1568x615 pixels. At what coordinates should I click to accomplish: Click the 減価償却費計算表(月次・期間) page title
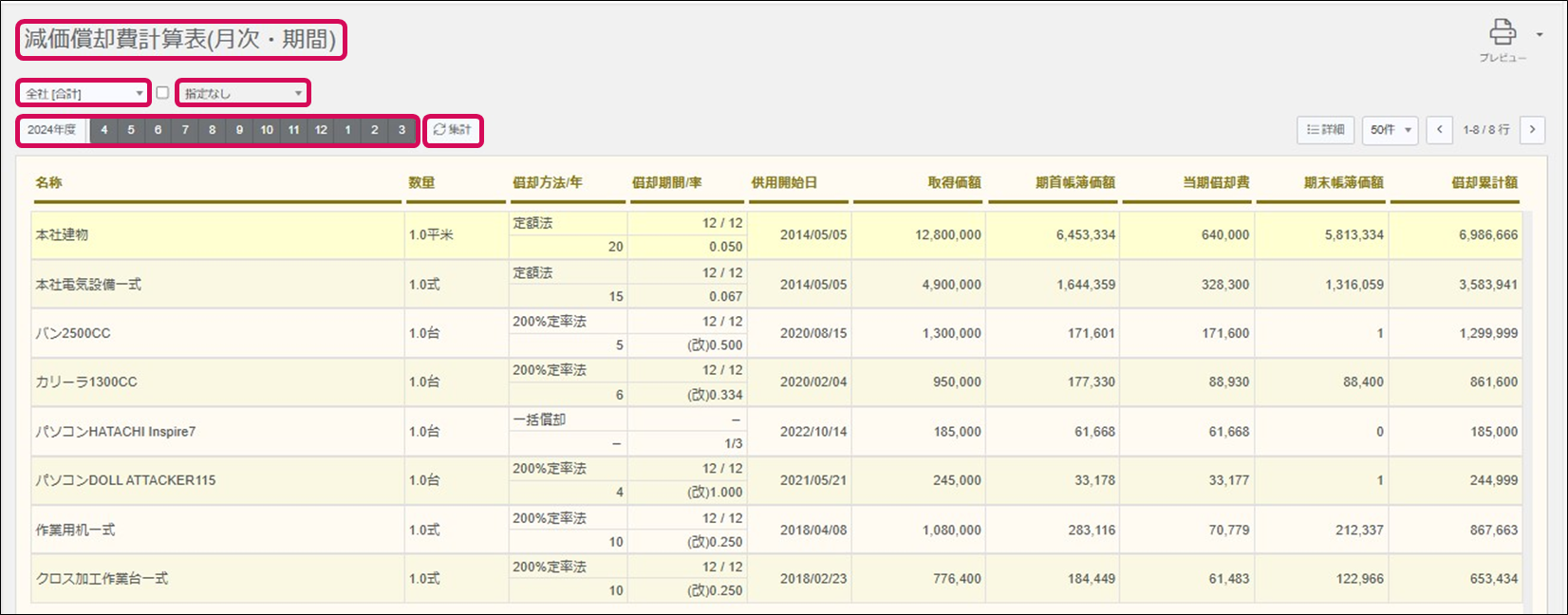tap(180, 40)
